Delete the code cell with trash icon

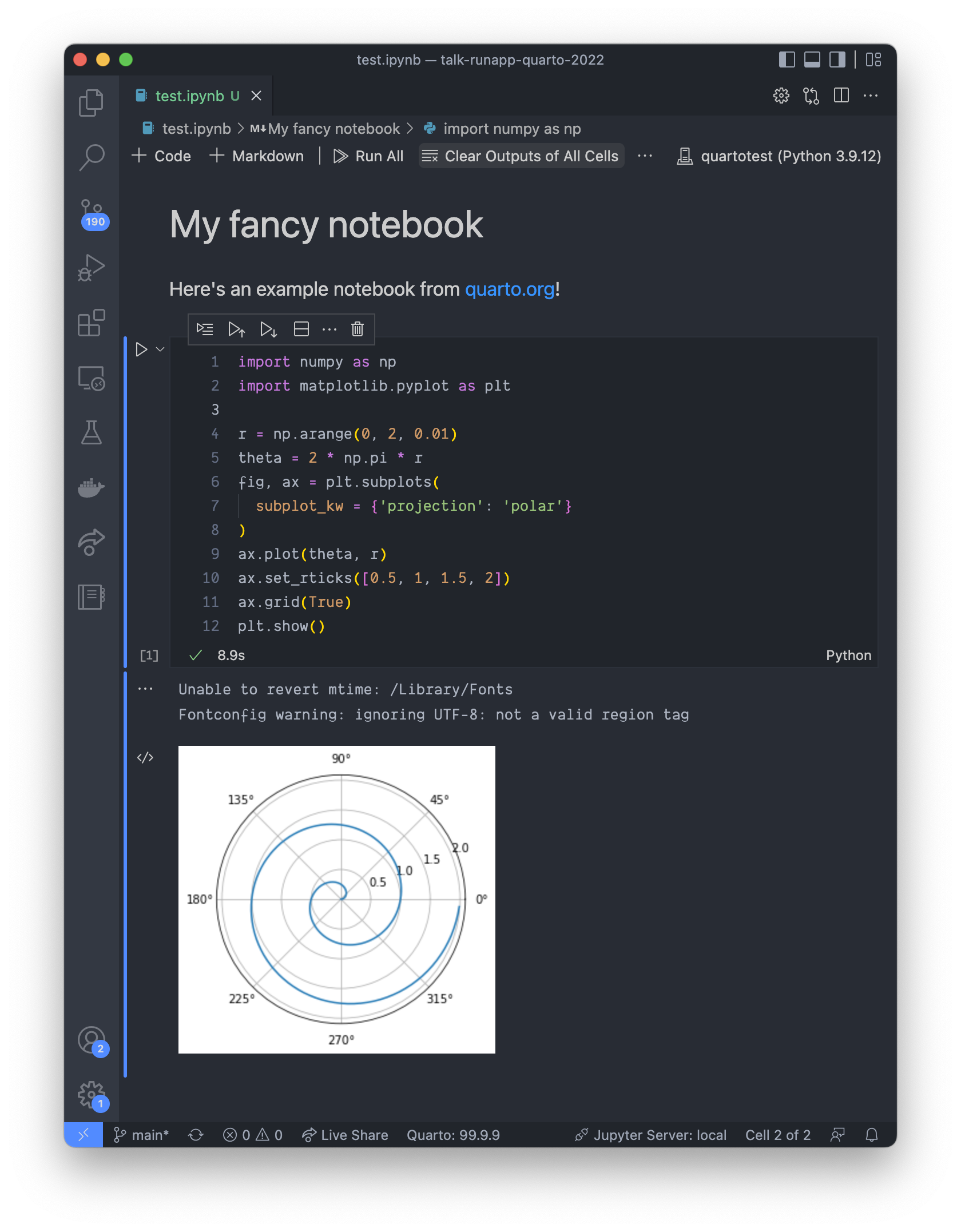(357, 329)
